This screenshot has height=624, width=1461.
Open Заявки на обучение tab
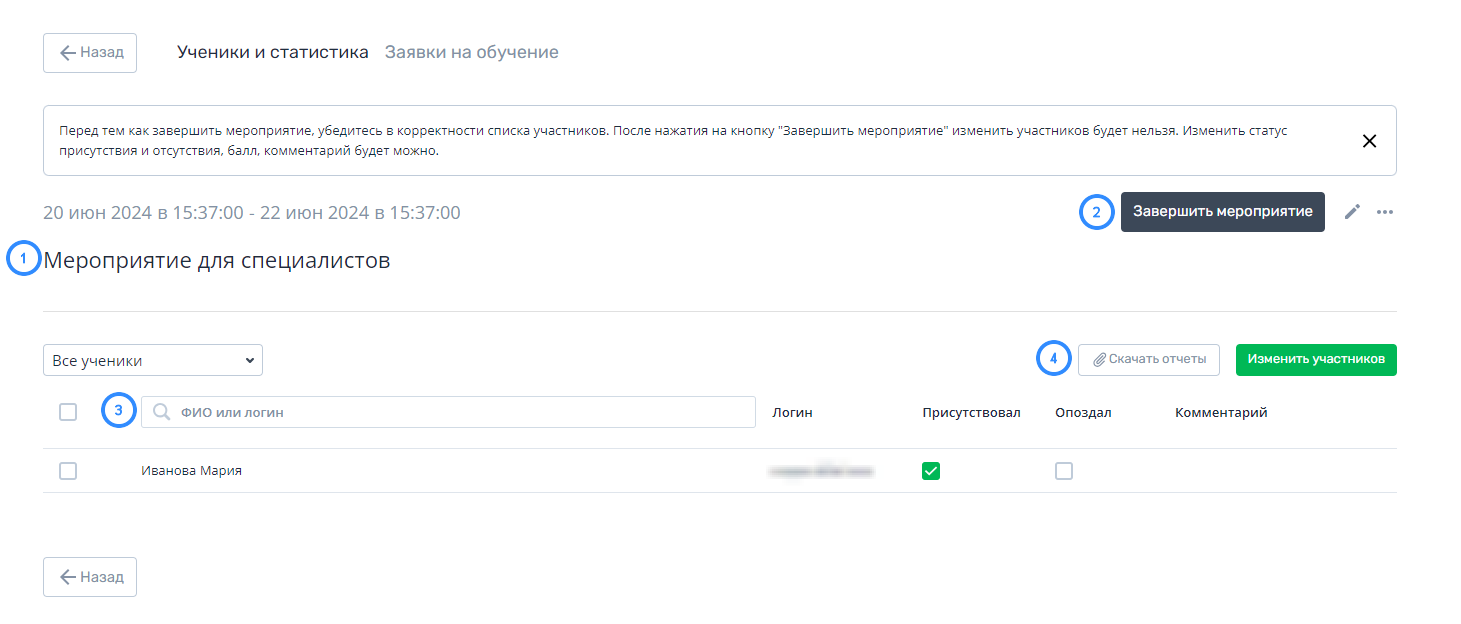click(472, 52)
